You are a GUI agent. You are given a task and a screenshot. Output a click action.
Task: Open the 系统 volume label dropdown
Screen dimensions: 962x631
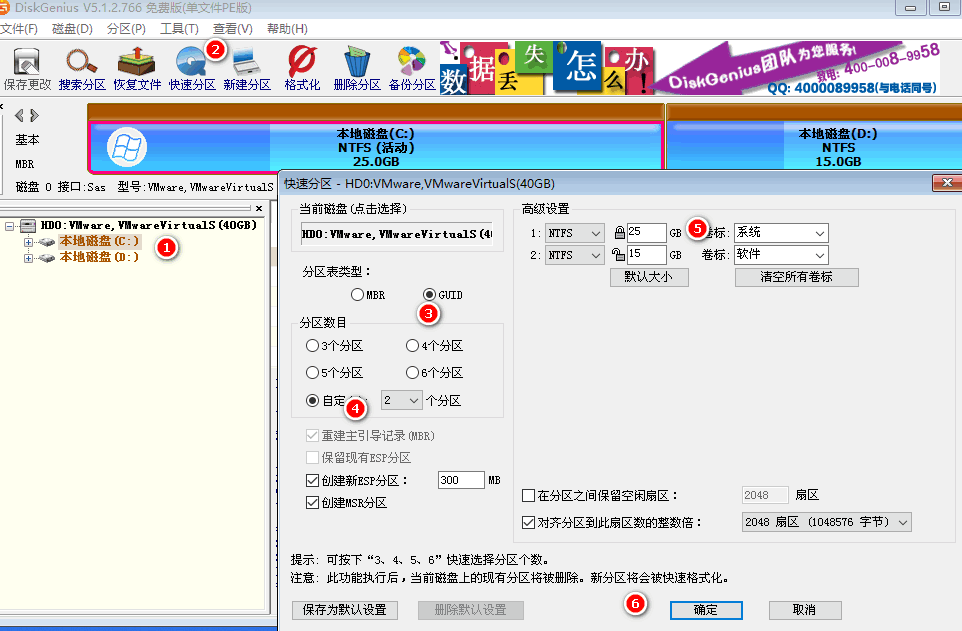[x=781, y=231]
